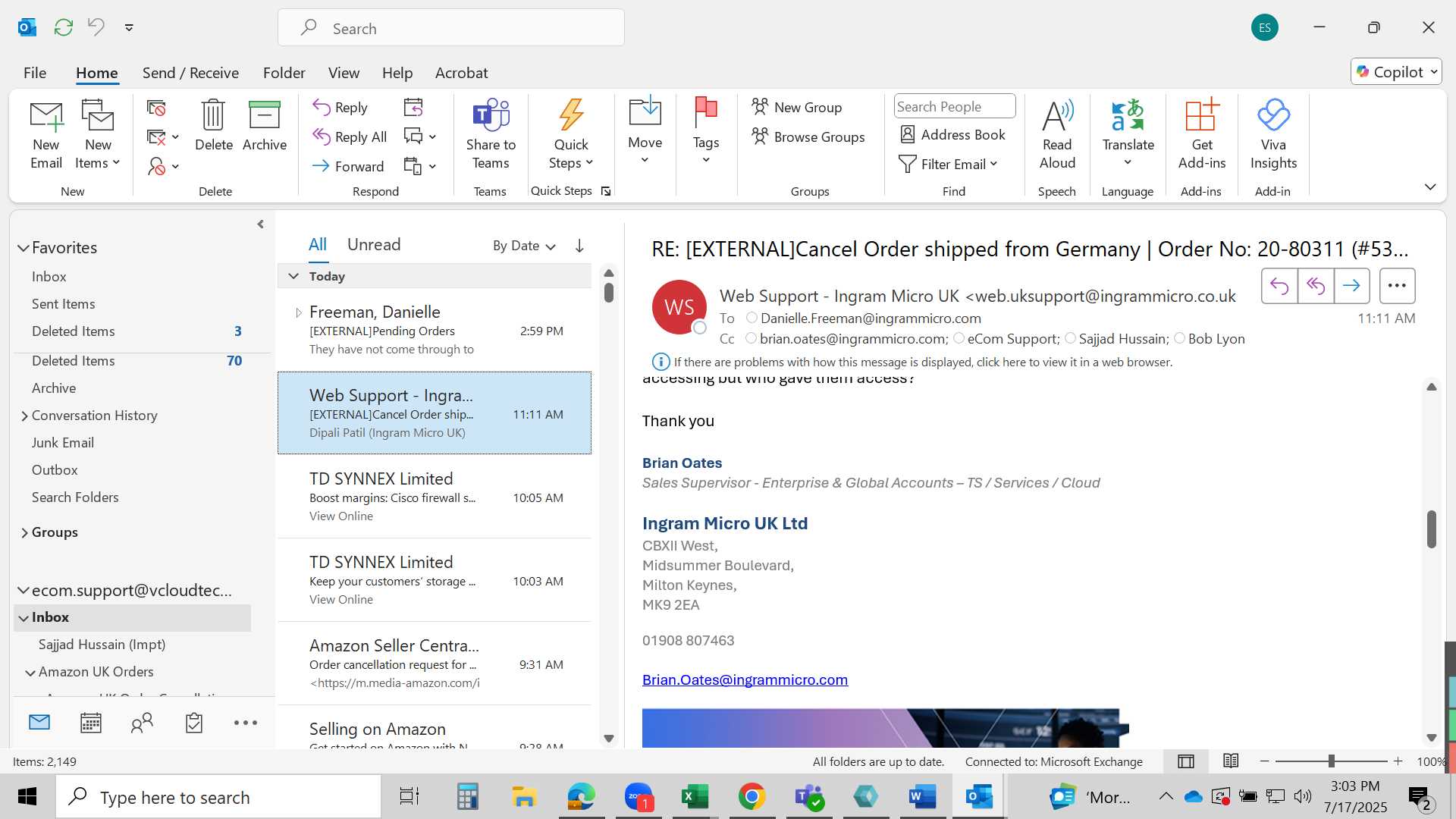The image size is (1456, 819).
Task: Open more navigation options ellipsis
Action: (x=246, y=723)
